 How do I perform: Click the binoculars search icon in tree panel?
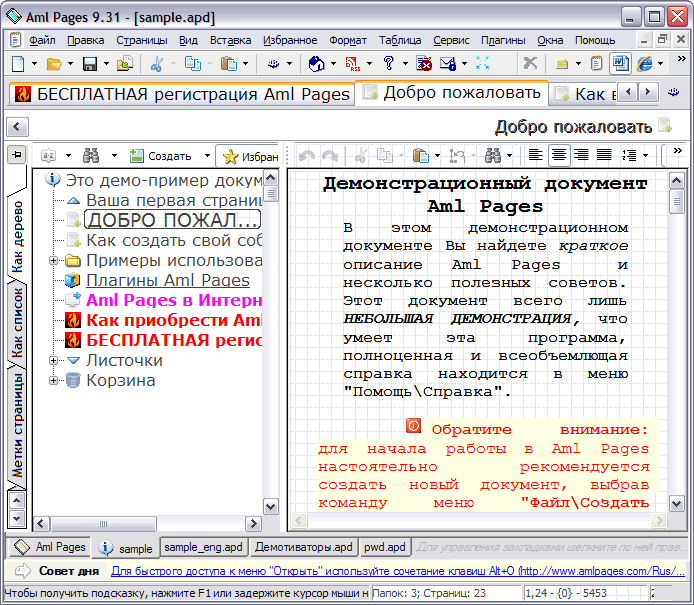(91, 155)
